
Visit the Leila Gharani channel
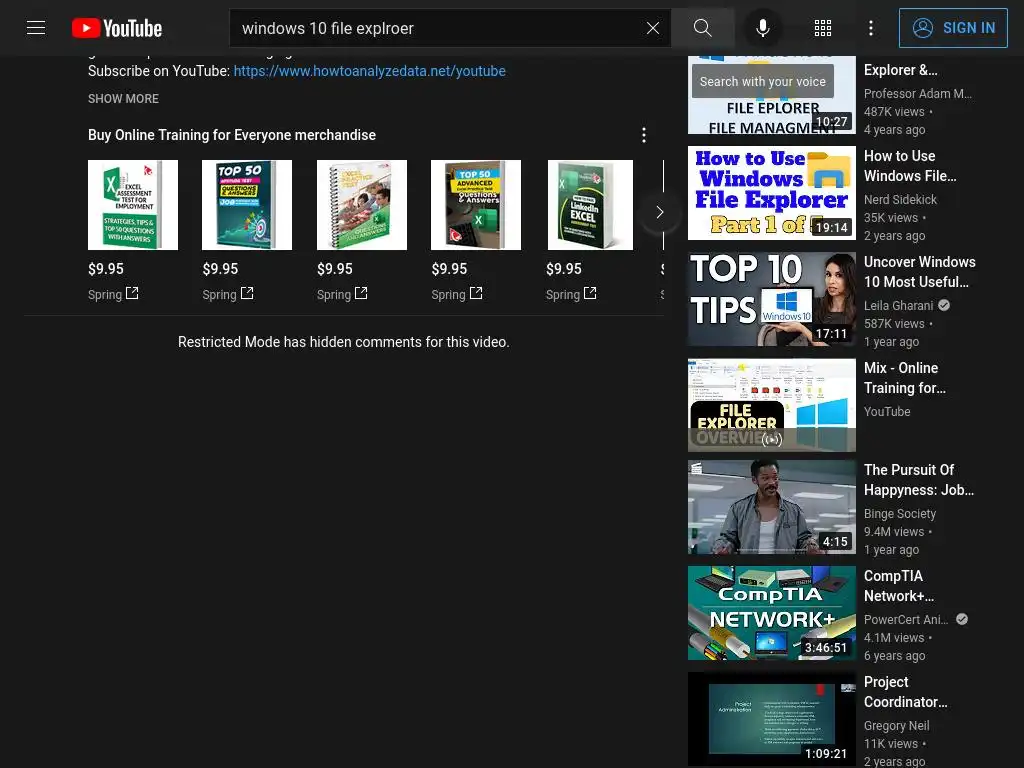(898, 306)
